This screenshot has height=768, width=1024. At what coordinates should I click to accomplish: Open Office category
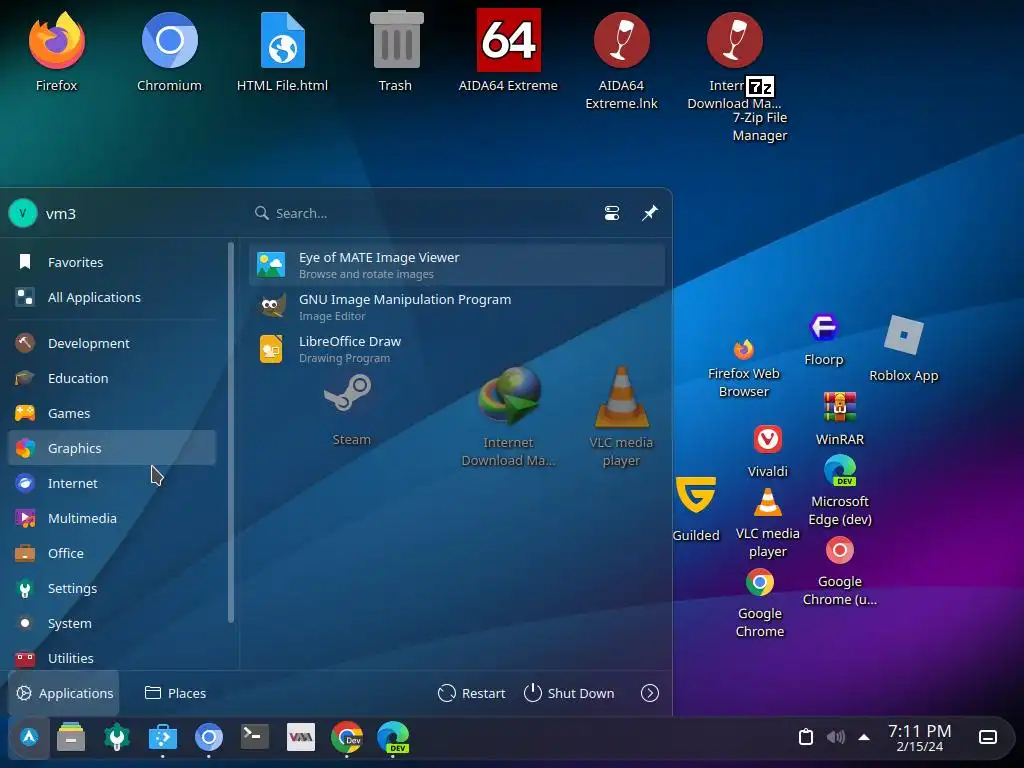112,553
